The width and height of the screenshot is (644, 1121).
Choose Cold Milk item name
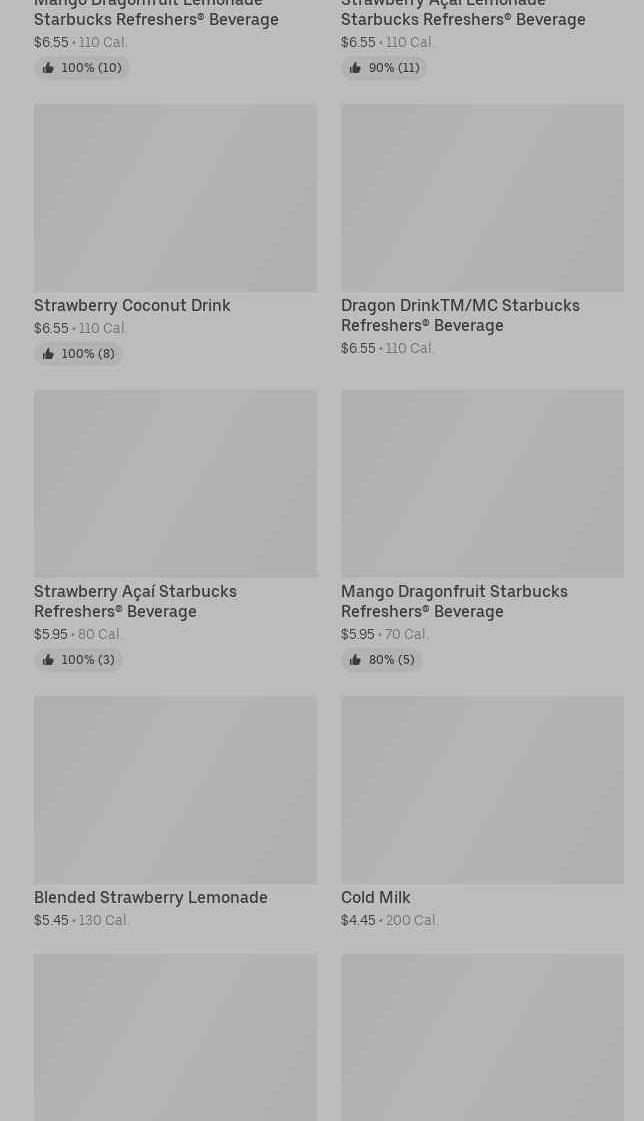tap(376, 897)
